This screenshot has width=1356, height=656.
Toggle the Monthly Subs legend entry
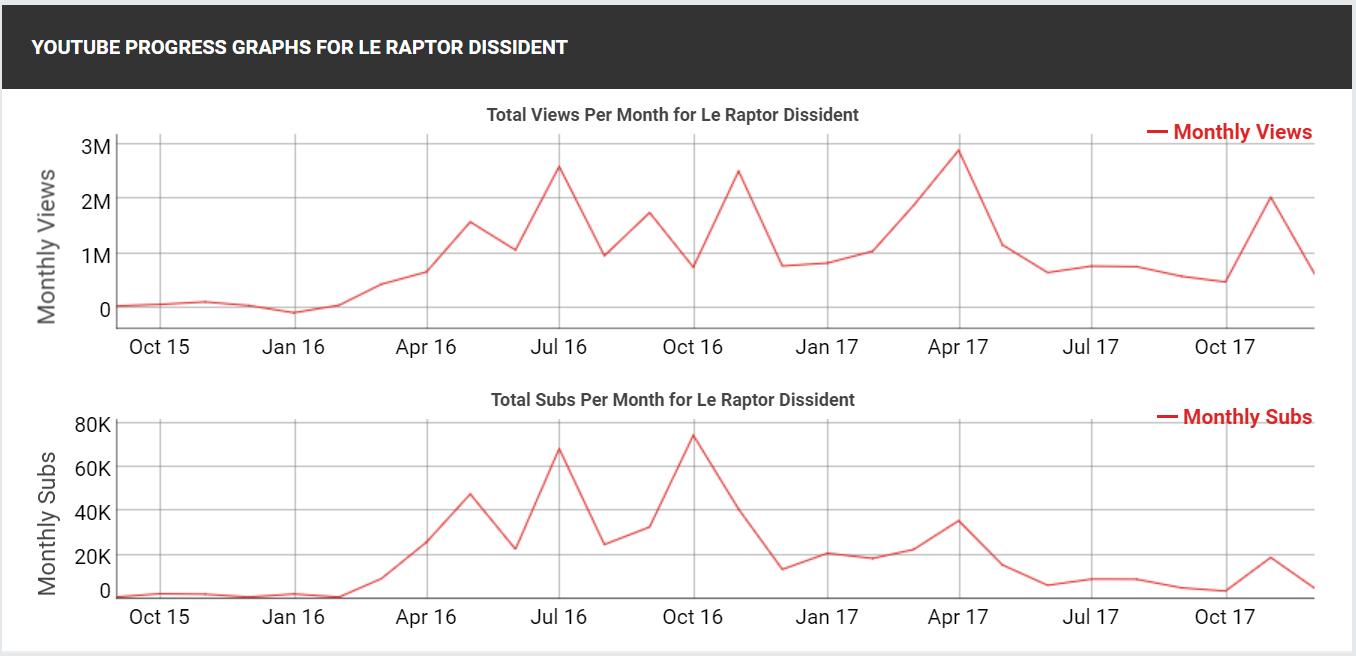pos(1234,417)
